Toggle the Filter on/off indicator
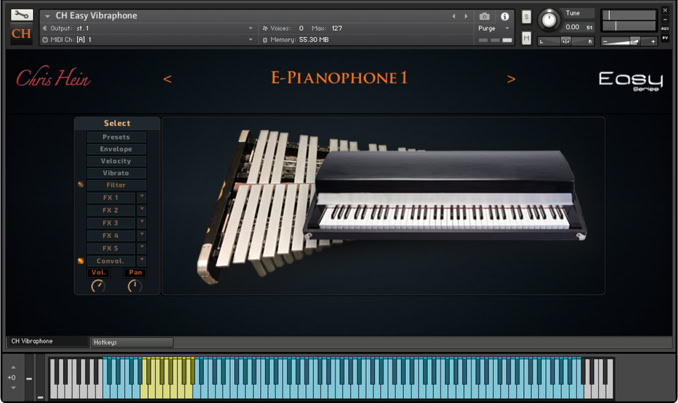Image resolution: width=678 pixels, height=403 pixels. [80, 185]
